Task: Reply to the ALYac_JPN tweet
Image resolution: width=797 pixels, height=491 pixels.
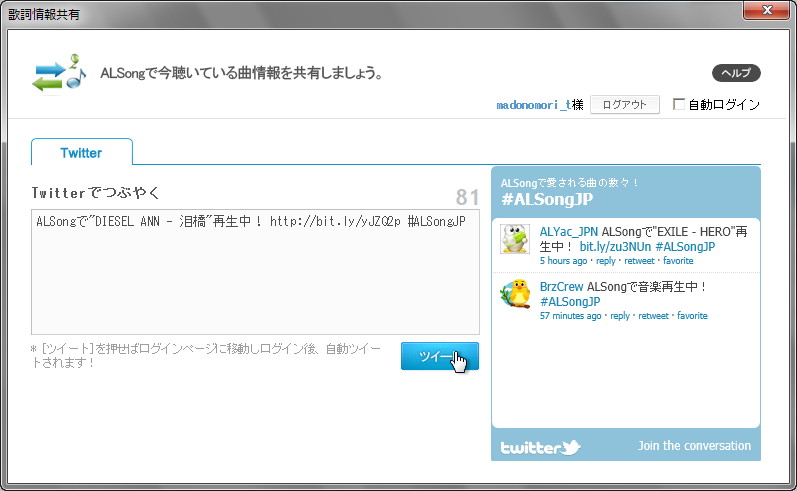Action: 605,261
